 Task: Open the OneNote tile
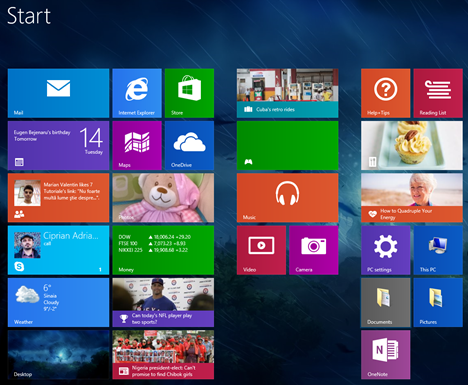coord(386,355)
